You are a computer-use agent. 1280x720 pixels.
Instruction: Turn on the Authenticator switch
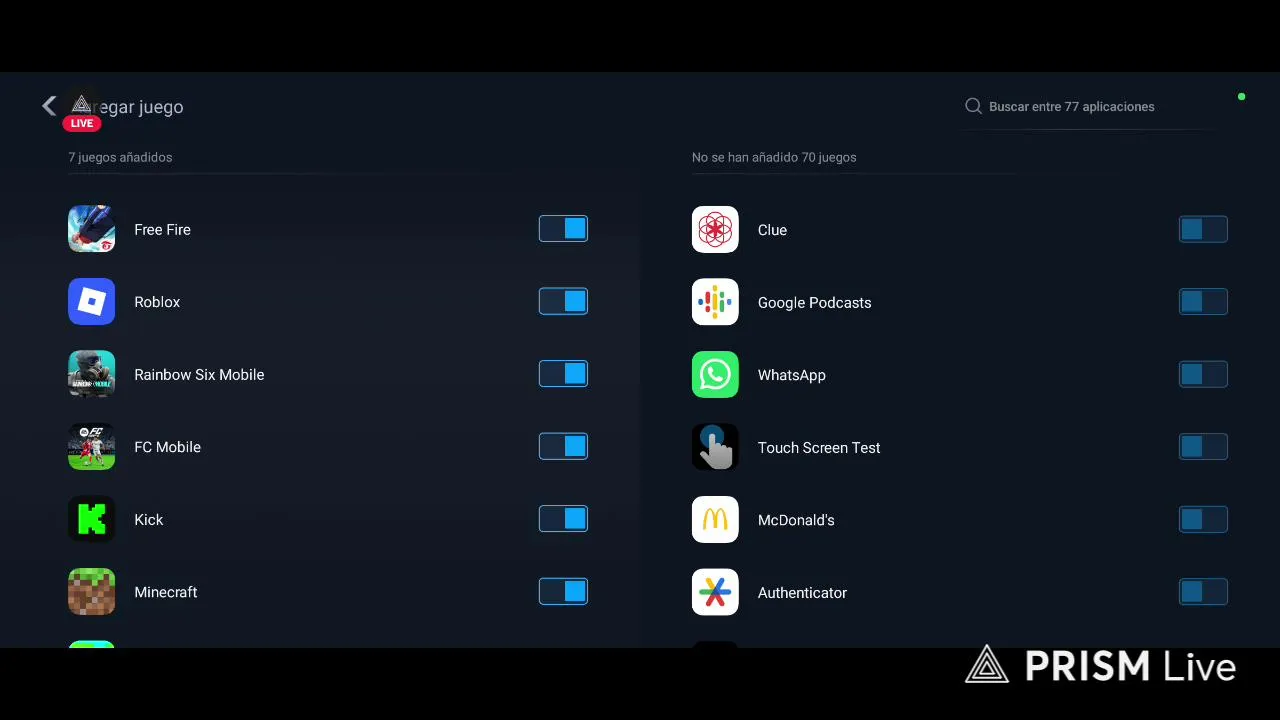click(x=1203, y=591)
